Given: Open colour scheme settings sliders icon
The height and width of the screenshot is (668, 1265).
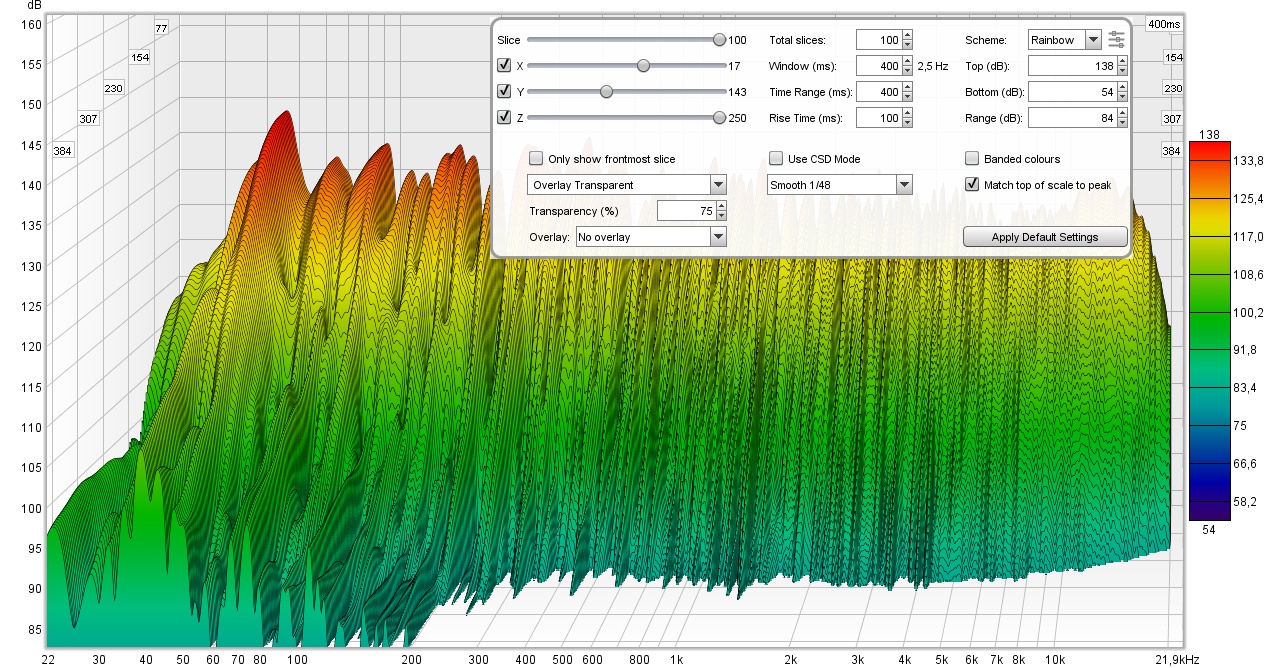Looking at the screenshot, I should [1117, 40].
